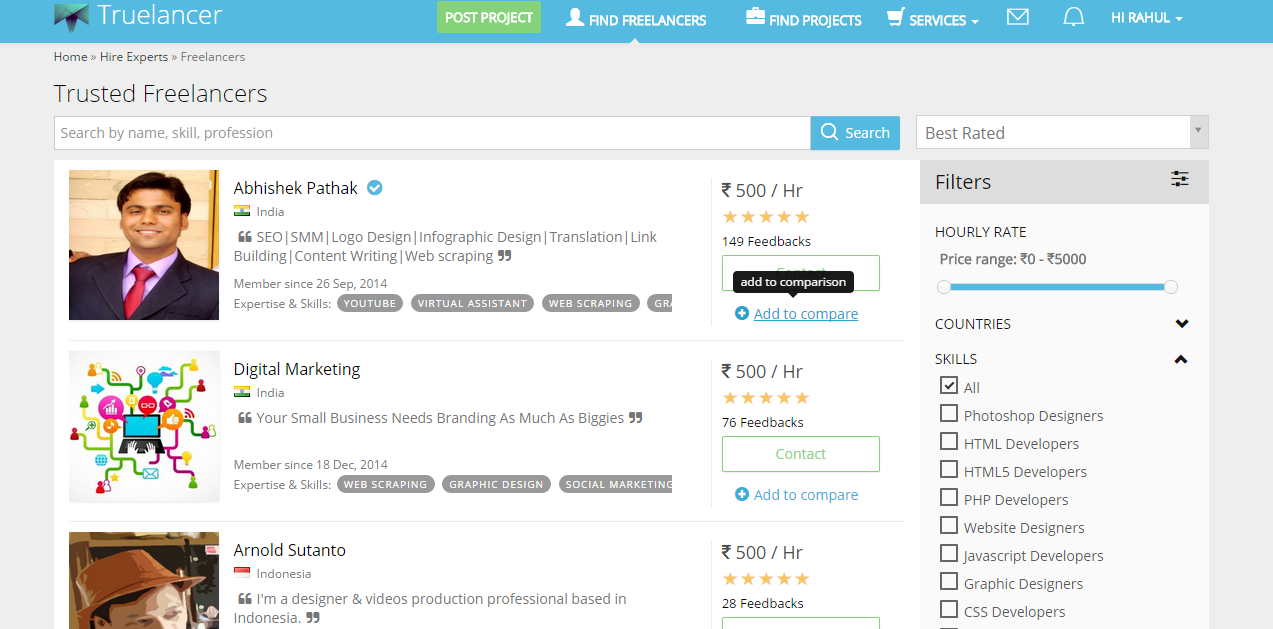This screenshot has width=1273, height=629.
Task: Open the Find Projects menu item
Action: (x=803, y=19)
